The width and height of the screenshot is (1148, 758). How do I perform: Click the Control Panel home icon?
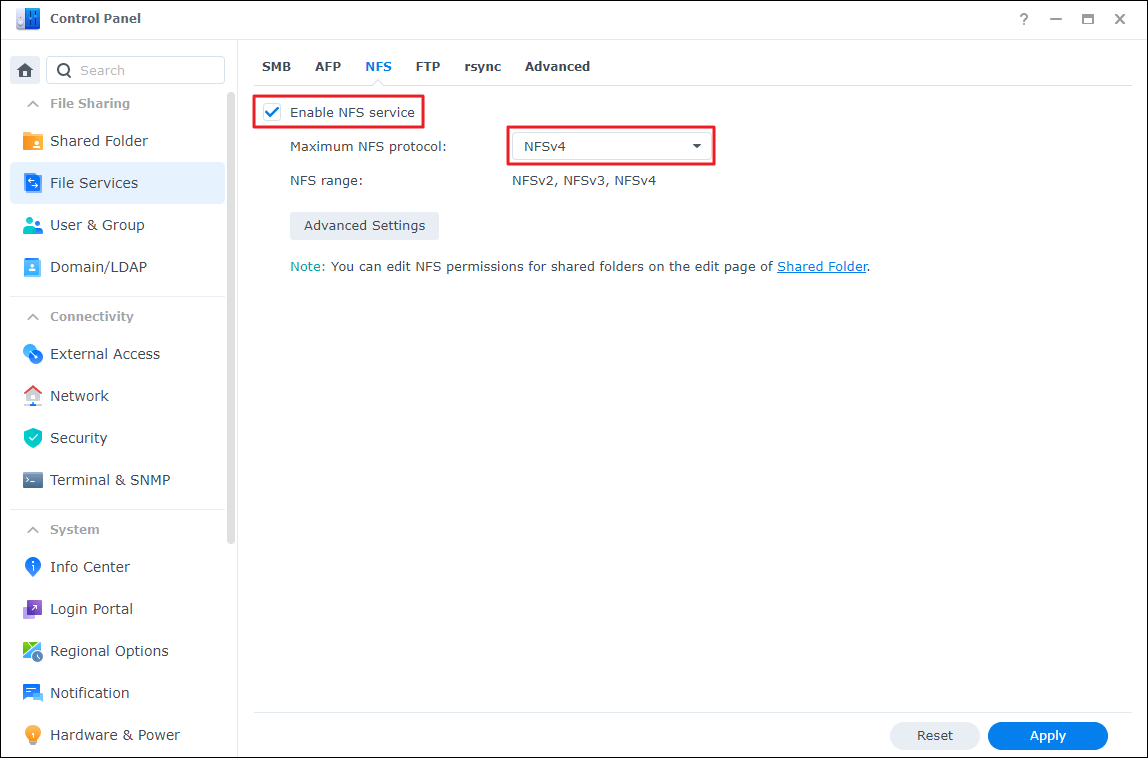click(24, 69)
